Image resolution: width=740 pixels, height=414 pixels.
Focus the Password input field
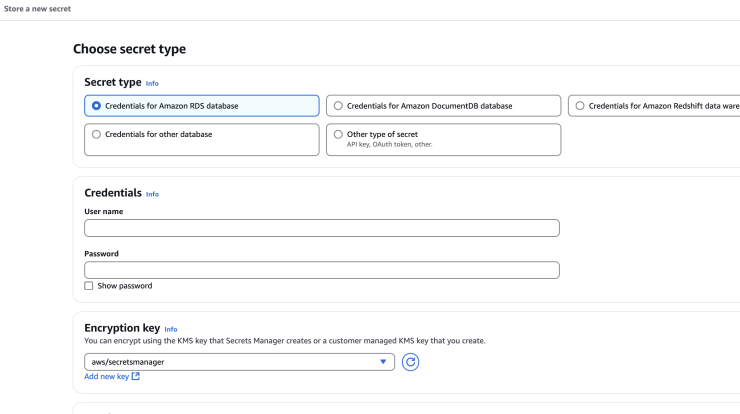(322, 270)
